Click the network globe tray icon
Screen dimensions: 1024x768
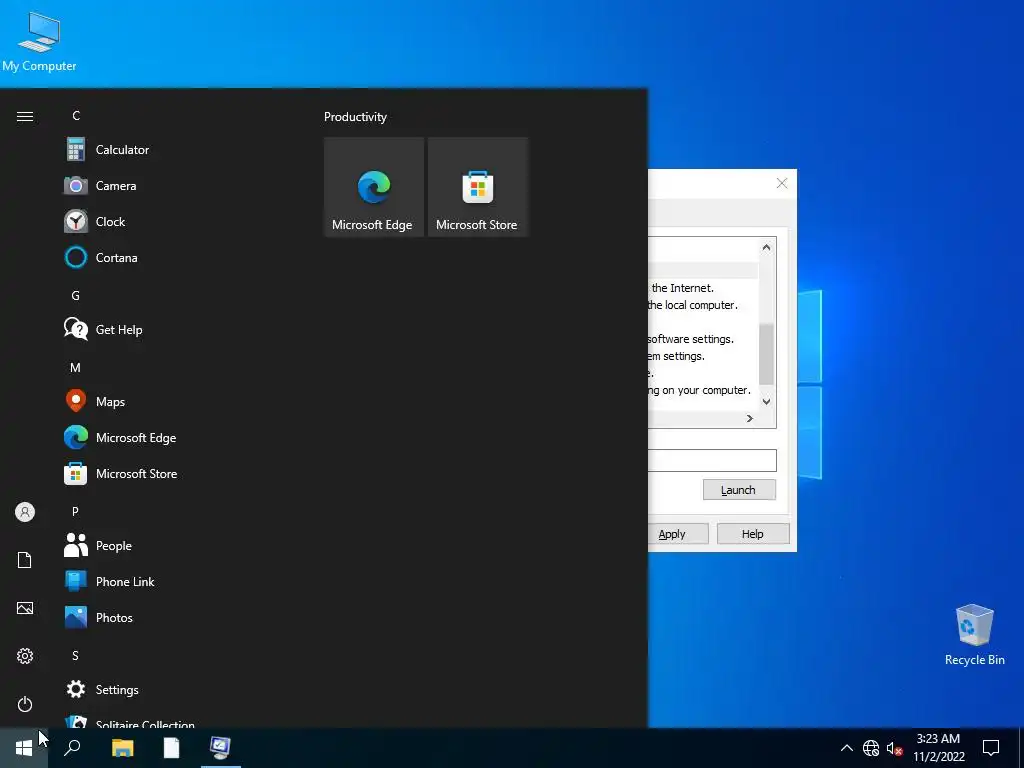click(x=871, y=748)
